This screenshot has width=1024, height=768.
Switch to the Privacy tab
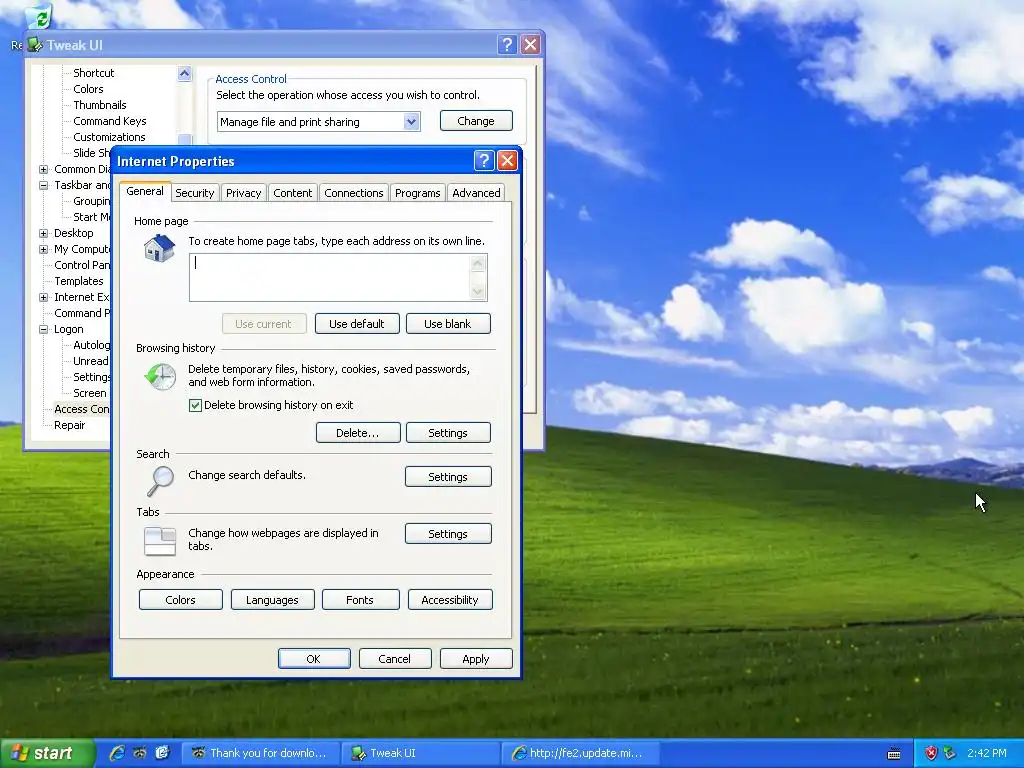[x=244, y=193]
